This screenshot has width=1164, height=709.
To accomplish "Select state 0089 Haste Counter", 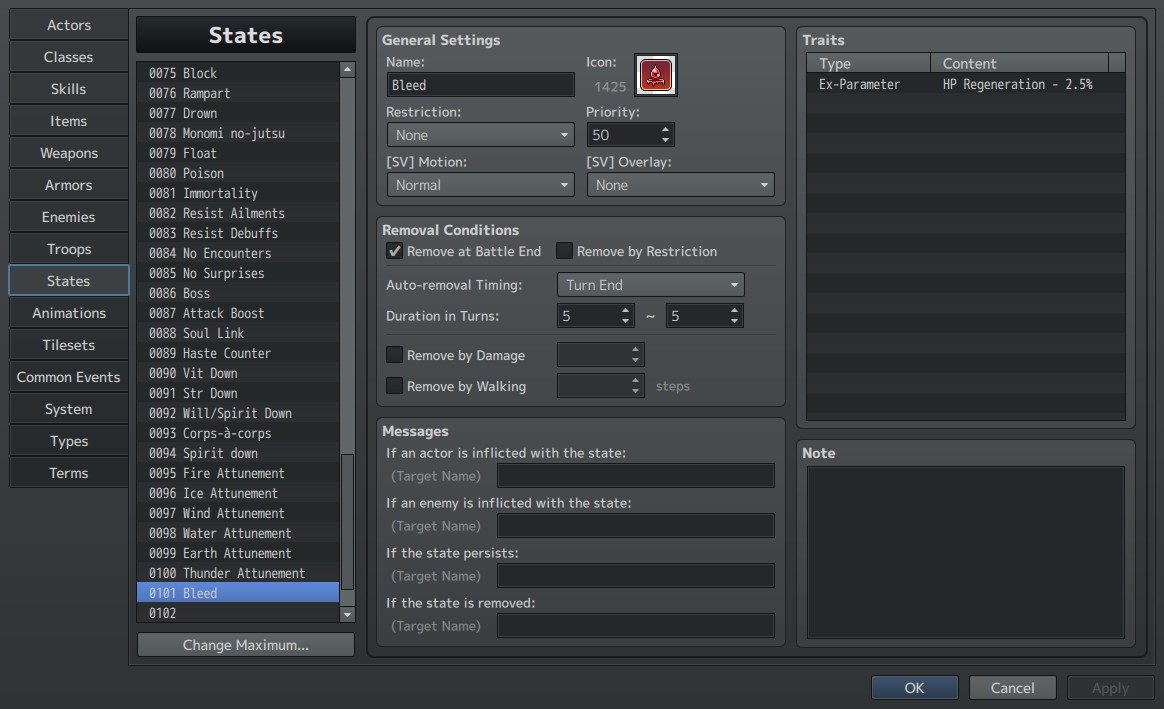I will (238, 353).
